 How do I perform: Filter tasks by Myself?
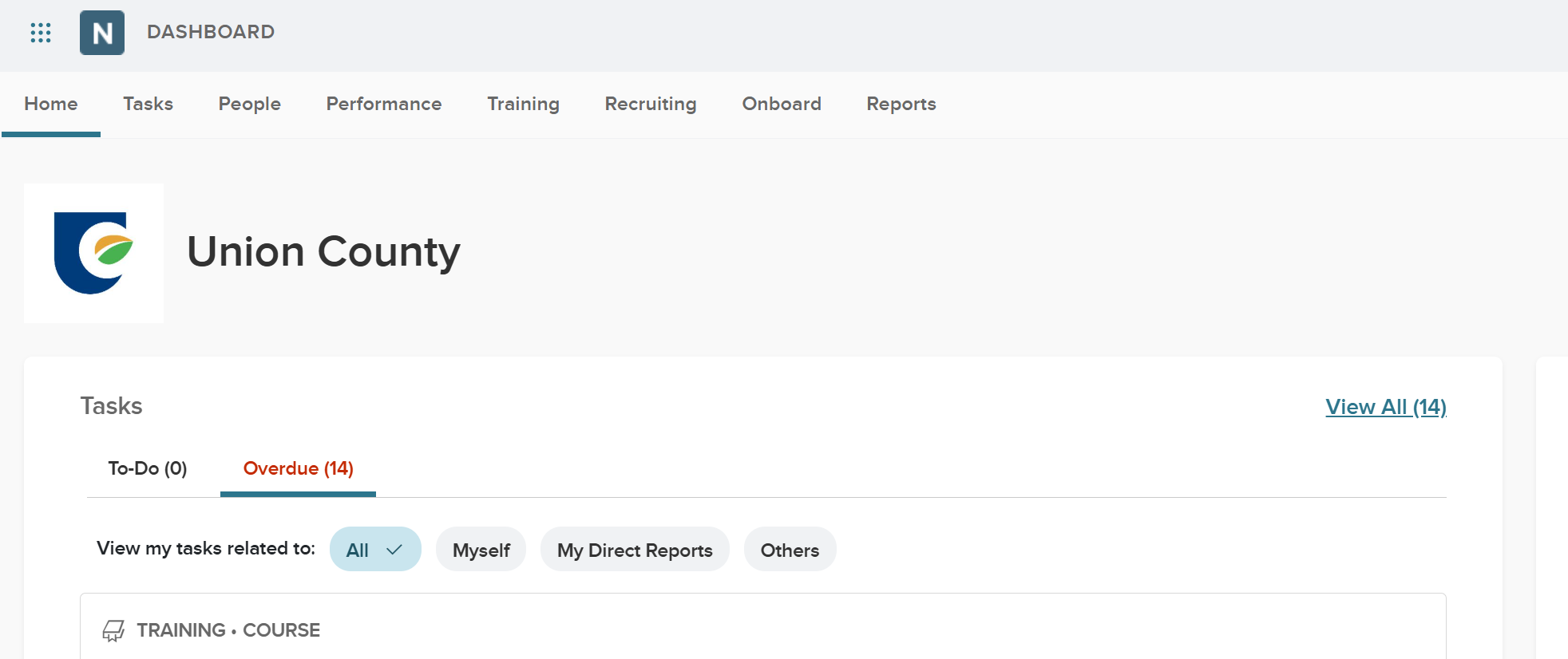click(481, 550)
